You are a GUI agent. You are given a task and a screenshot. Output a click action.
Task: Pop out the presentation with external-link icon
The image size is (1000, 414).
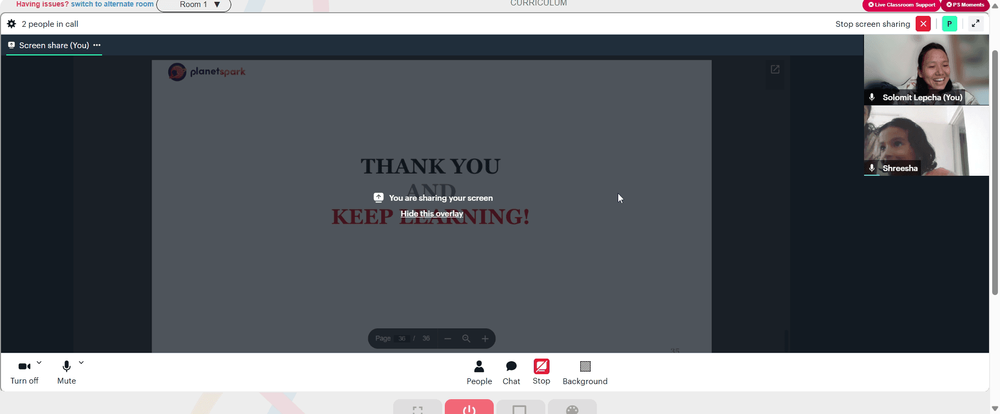[775, 70]
